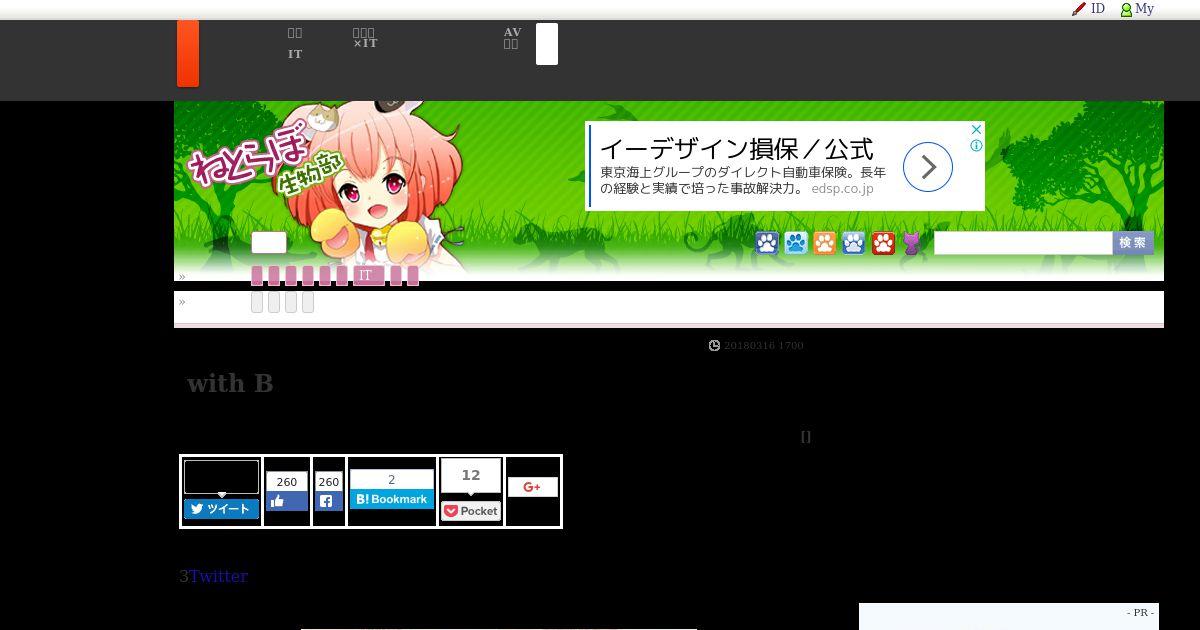
Task: Click the Facebook thumbs-up like button
Action: [287, 501]
